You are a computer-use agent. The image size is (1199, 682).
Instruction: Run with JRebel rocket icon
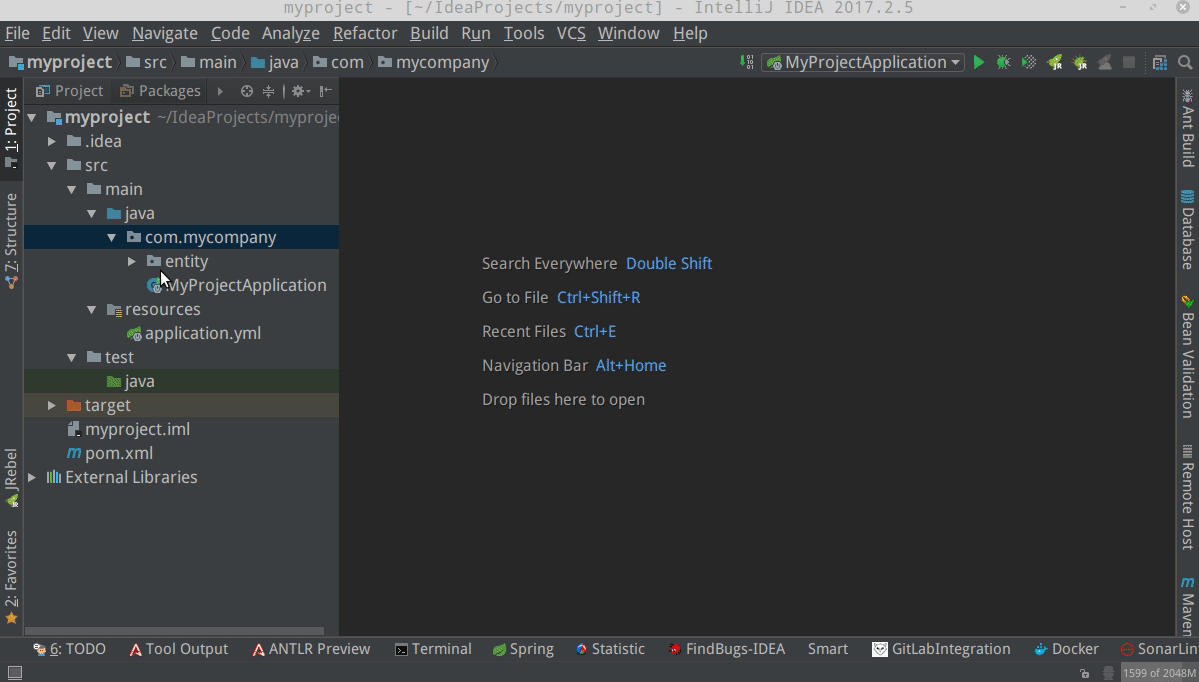point(1054,63)
